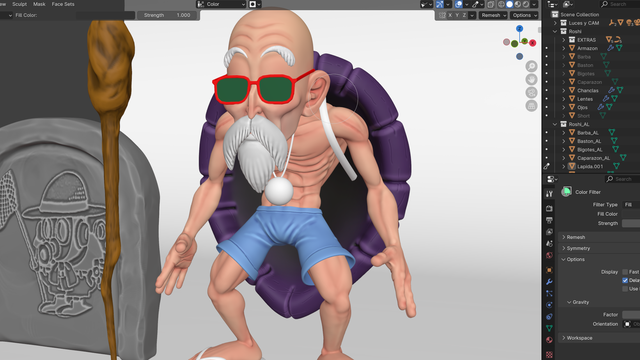Open the Modifiers wrench tab

549,282
